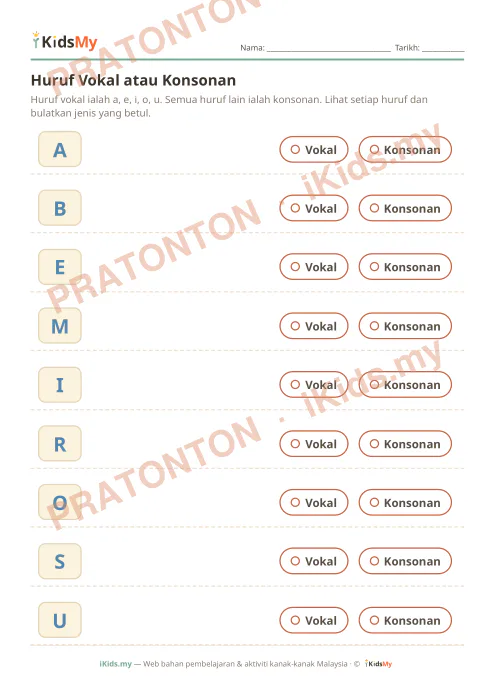Open the iKids.my footer link
This screenshot has height=700, width=495.
(x=116, y=664)
